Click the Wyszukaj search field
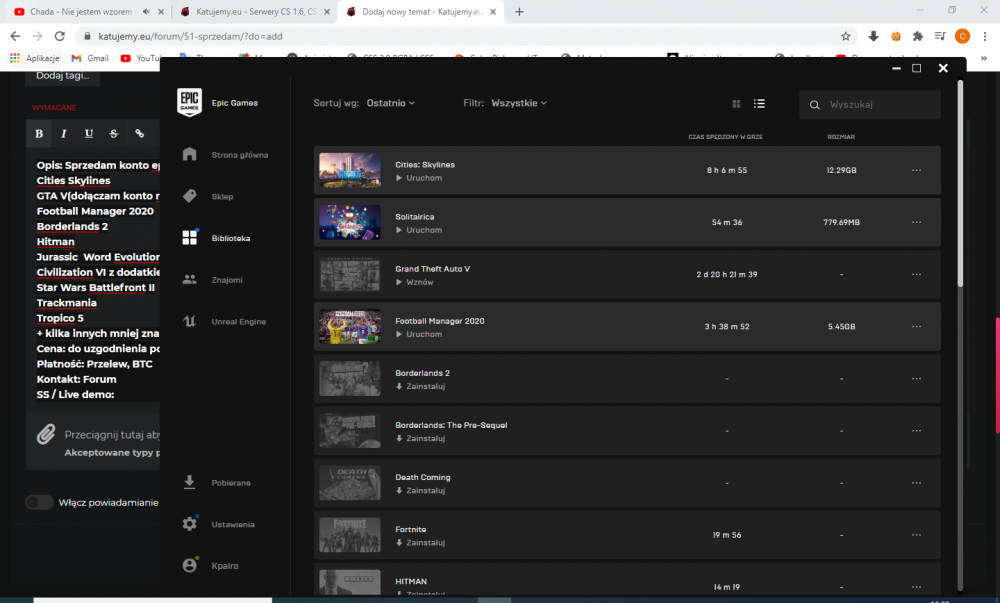The height and width of the screenshot is (603, 1000). pyautogui.click(x=870, y=105)
